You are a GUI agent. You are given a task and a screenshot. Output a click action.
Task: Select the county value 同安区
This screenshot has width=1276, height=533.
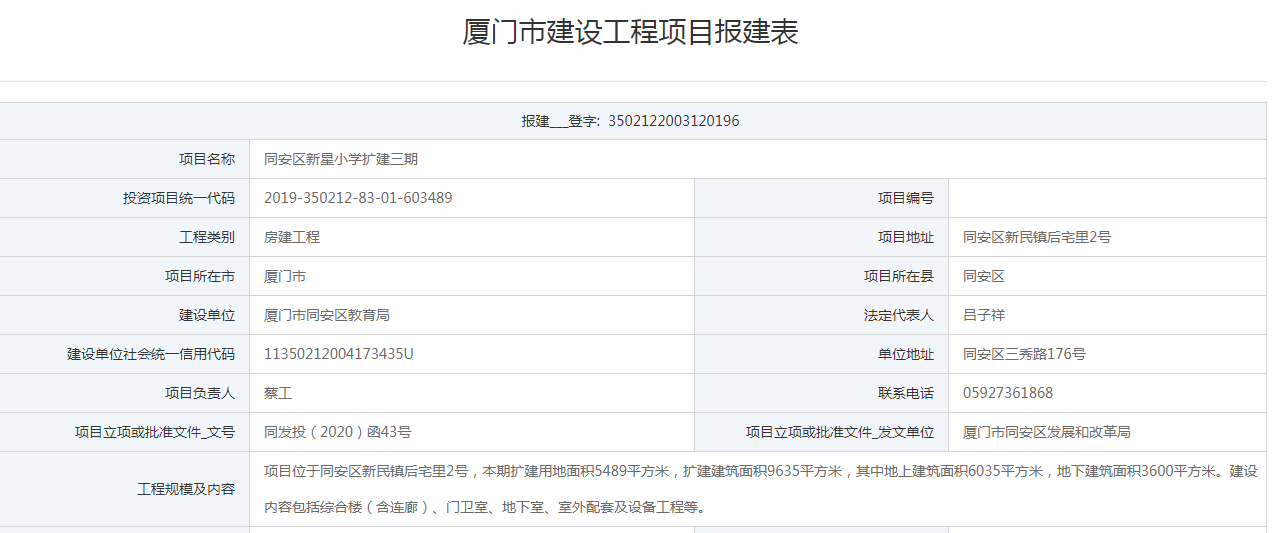point(984,276)
